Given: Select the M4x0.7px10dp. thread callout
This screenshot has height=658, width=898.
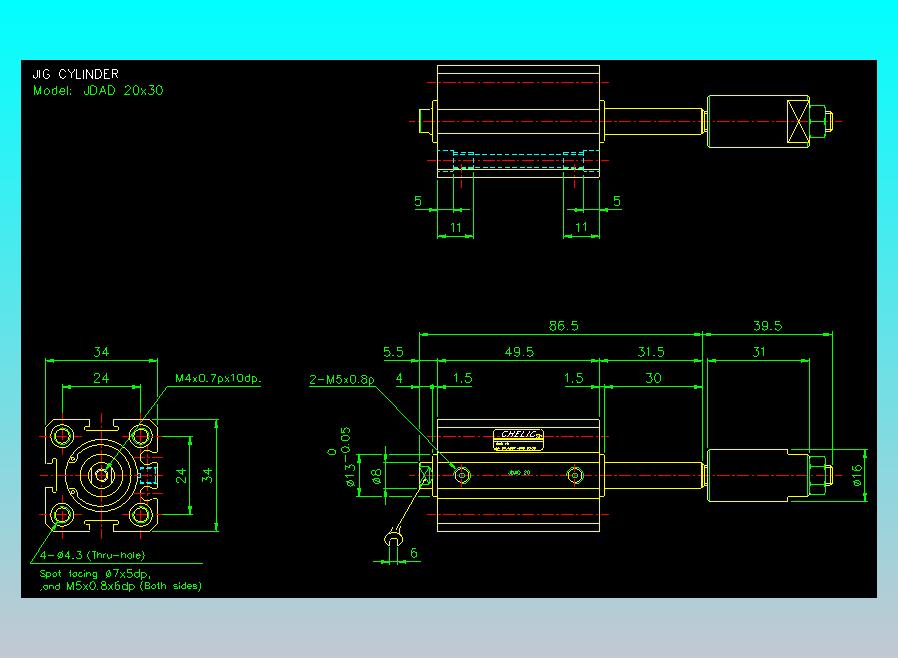Looking at the screenshot, I should (x=218, y=378).
